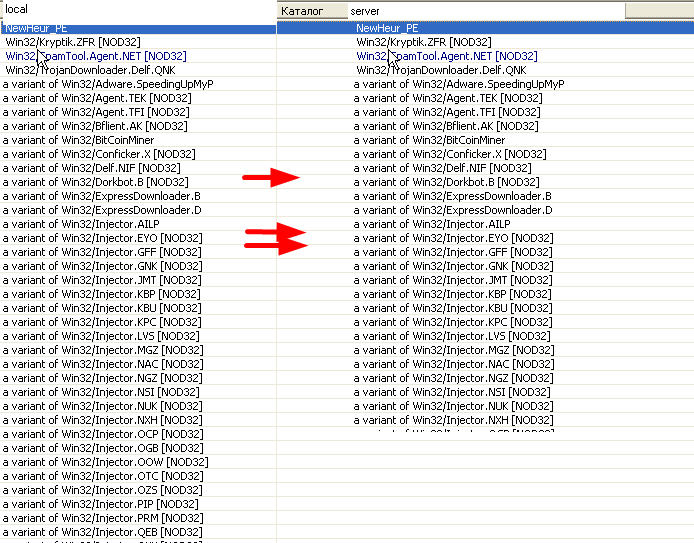Select Win32/Injector.NUK in local panel
Image resolution: width=694 pixels, height=543 pixels.
click(102, 407)
